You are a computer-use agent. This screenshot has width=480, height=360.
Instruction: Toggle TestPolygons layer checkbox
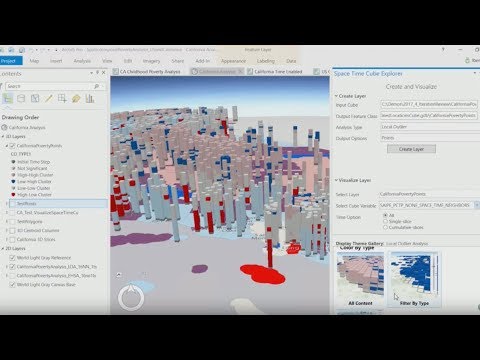click(13, 221)
